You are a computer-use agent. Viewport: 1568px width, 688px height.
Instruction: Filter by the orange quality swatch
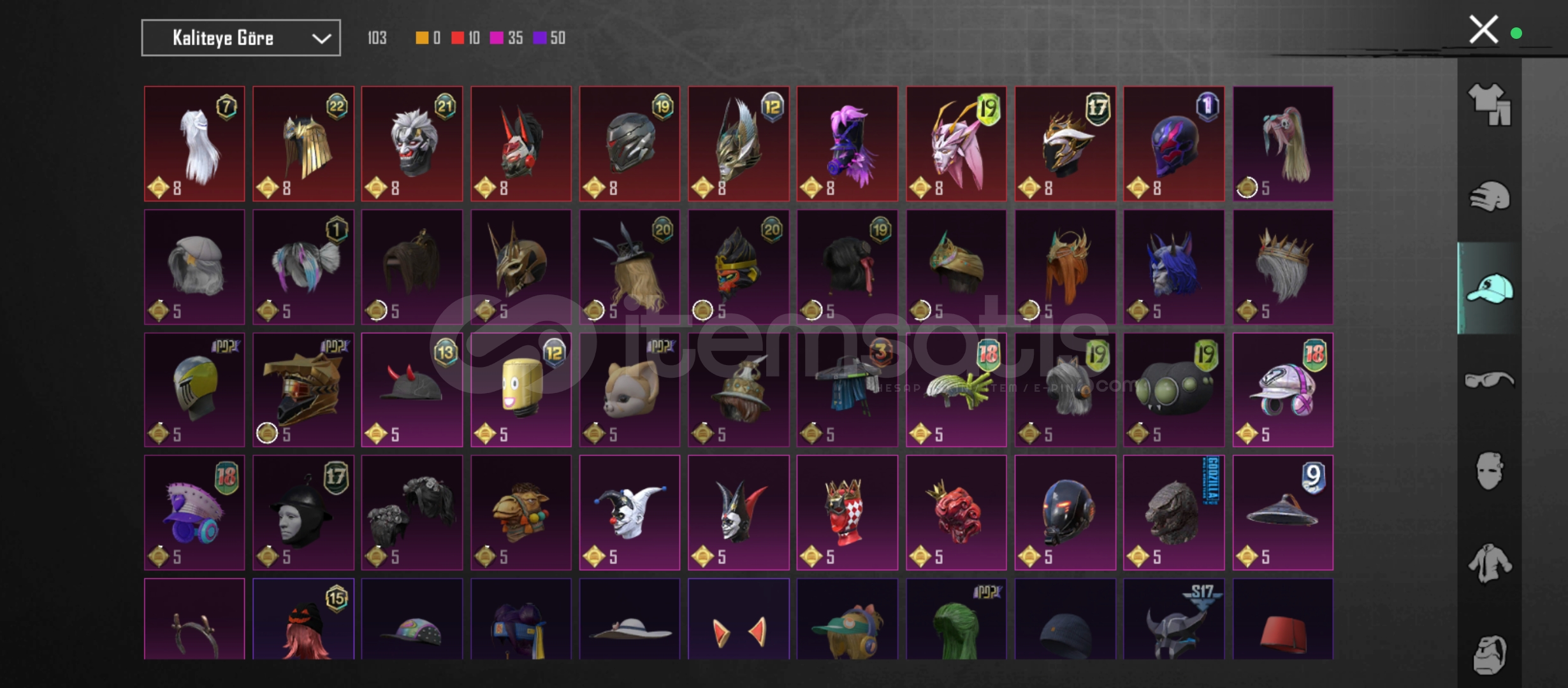[x=422, y=38]
